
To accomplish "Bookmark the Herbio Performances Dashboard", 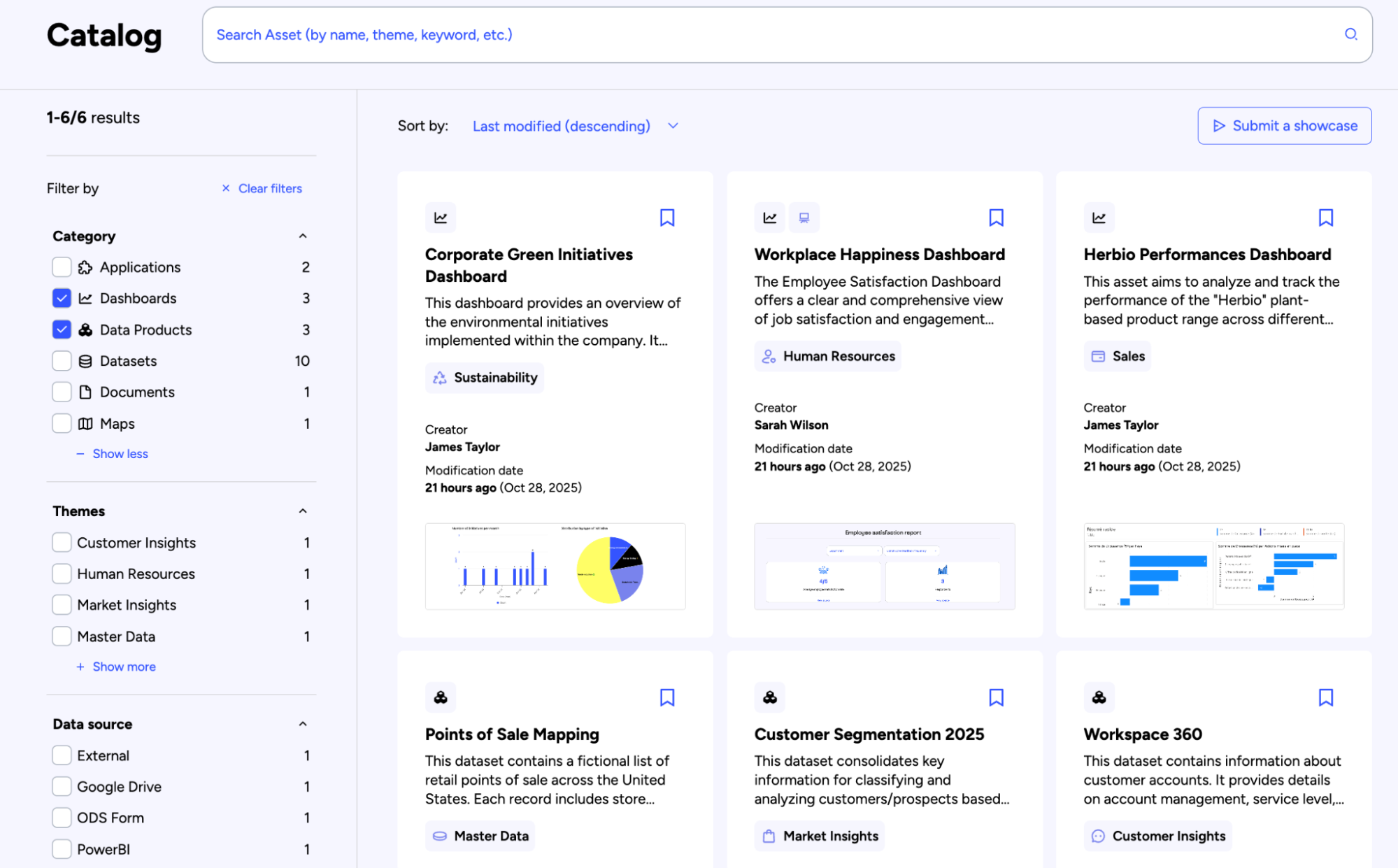I will click(1325, 218).
